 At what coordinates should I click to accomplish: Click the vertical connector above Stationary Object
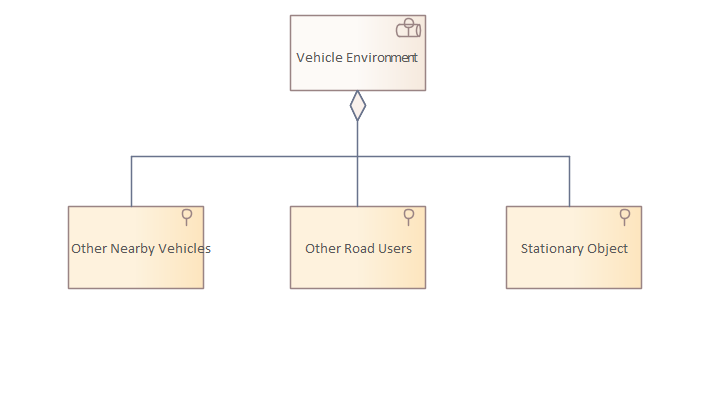569,182
